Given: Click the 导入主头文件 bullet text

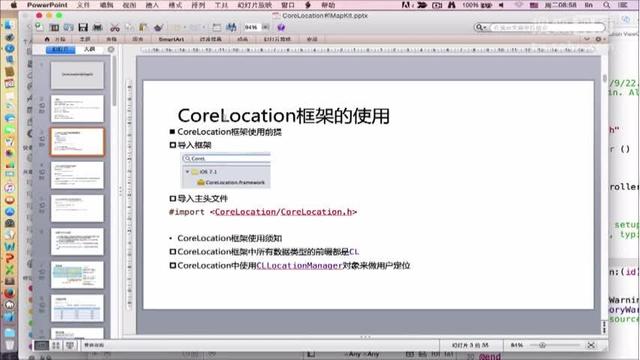Looking at the screenshot, I should 202,199.
